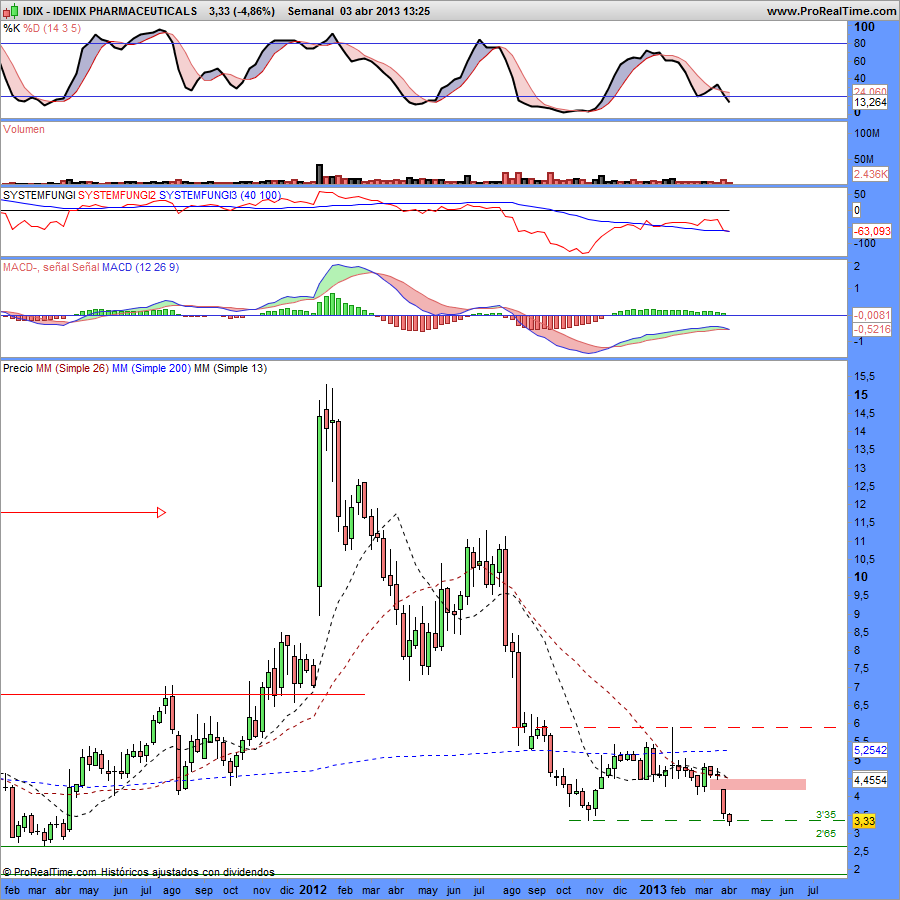Click the 15 price level on the scale
Image resolution: width=900 pixels, height=900 pixels.
861,395
